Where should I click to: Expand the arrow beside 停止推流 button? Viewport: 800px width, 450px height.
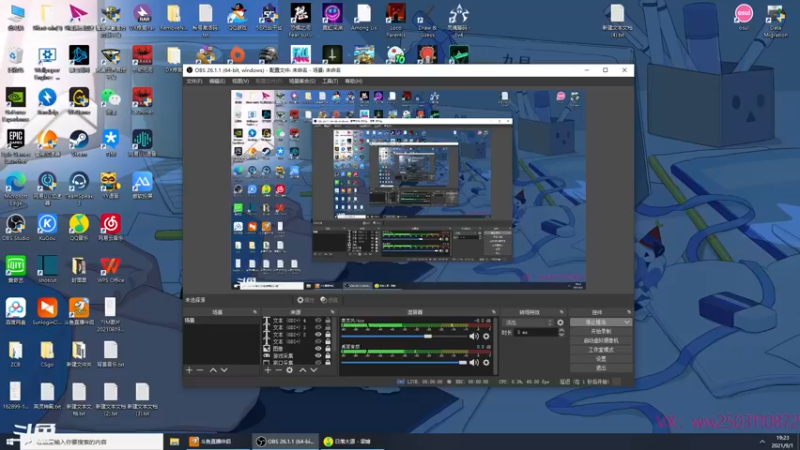point(627,322)
